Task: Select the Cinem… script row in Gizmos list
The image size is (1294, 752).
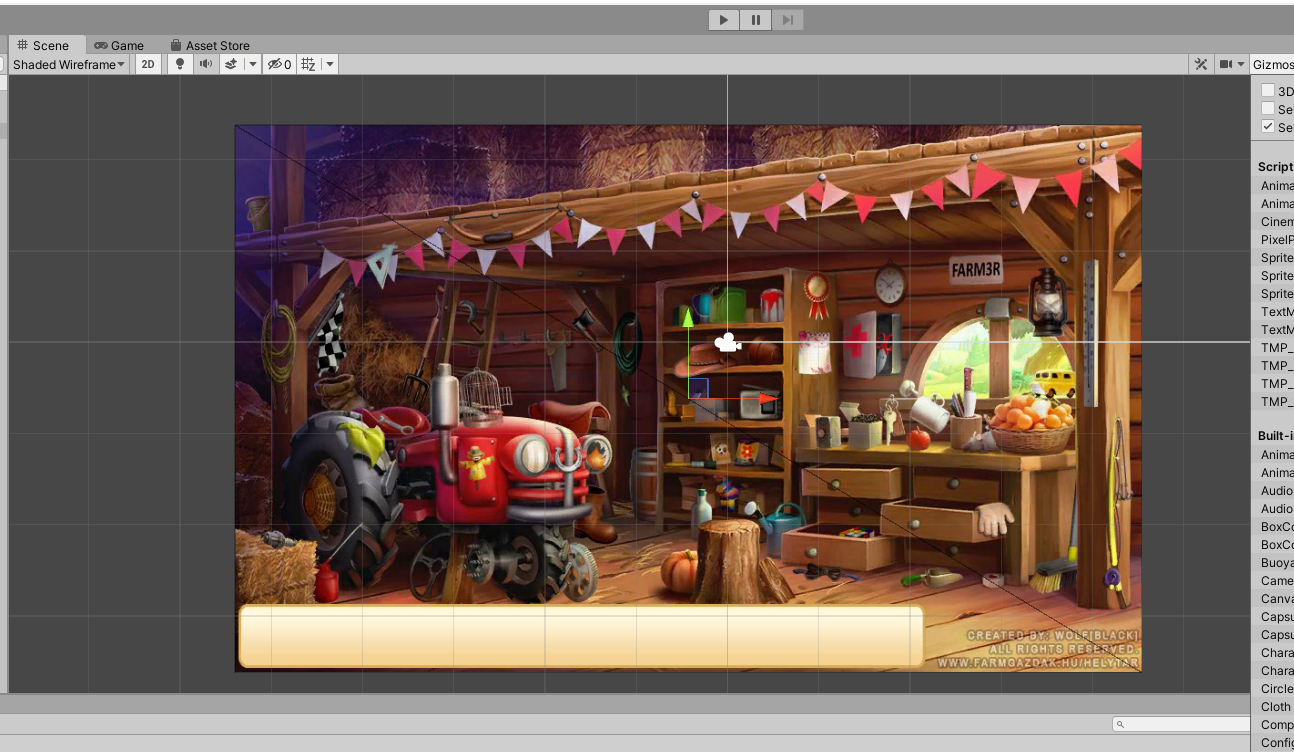Action: coord(1274,222)
